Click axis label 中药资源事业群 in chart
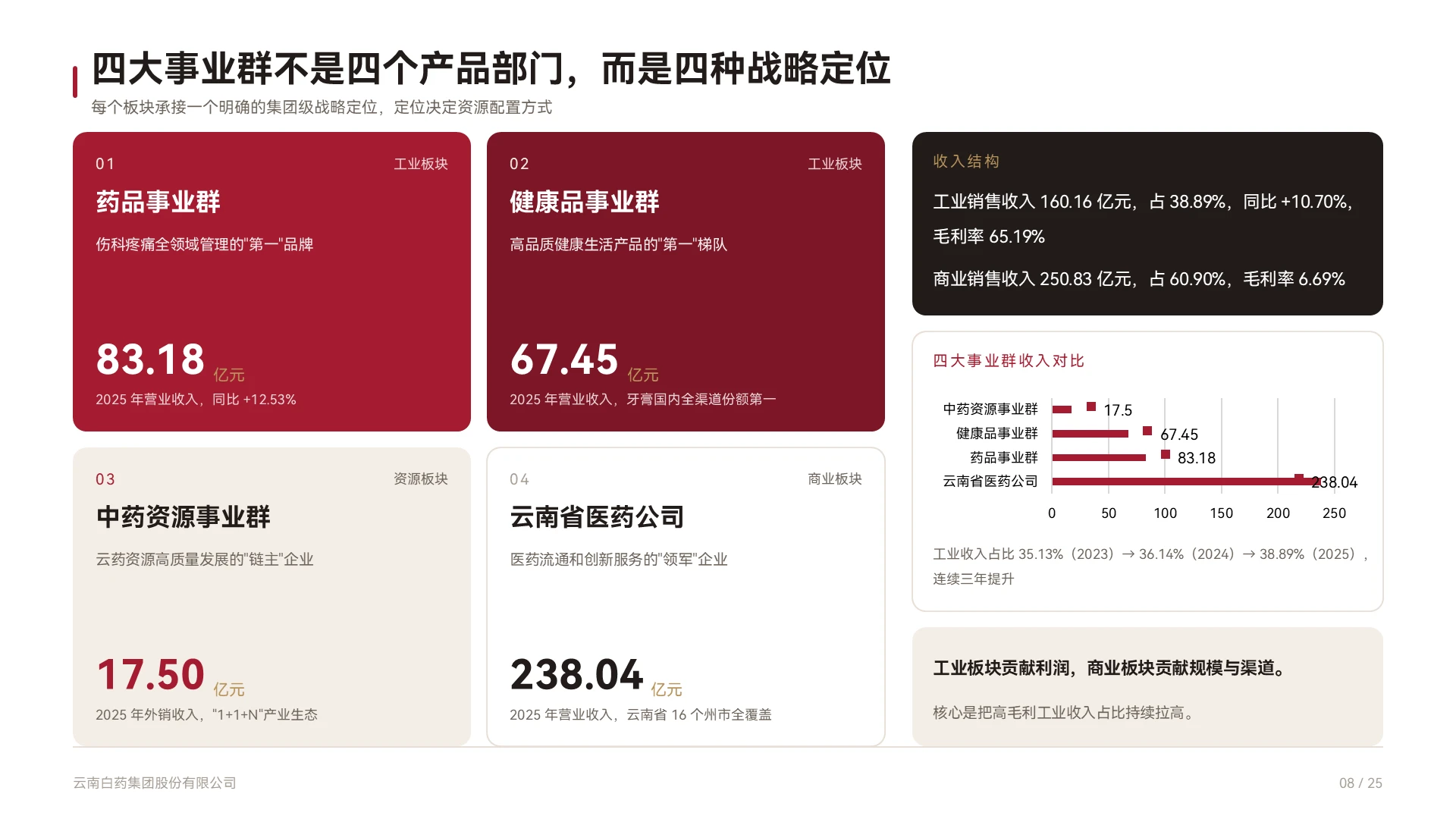The image size is (1456, 819). click(990, 409)
